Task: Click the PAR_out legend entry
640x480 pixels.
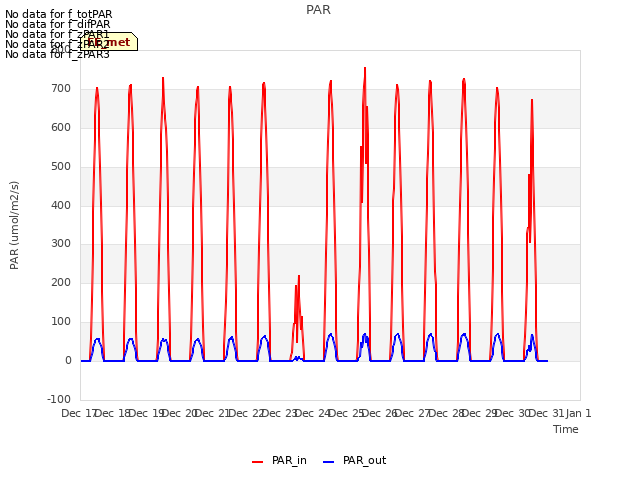Action: point(354,460)
